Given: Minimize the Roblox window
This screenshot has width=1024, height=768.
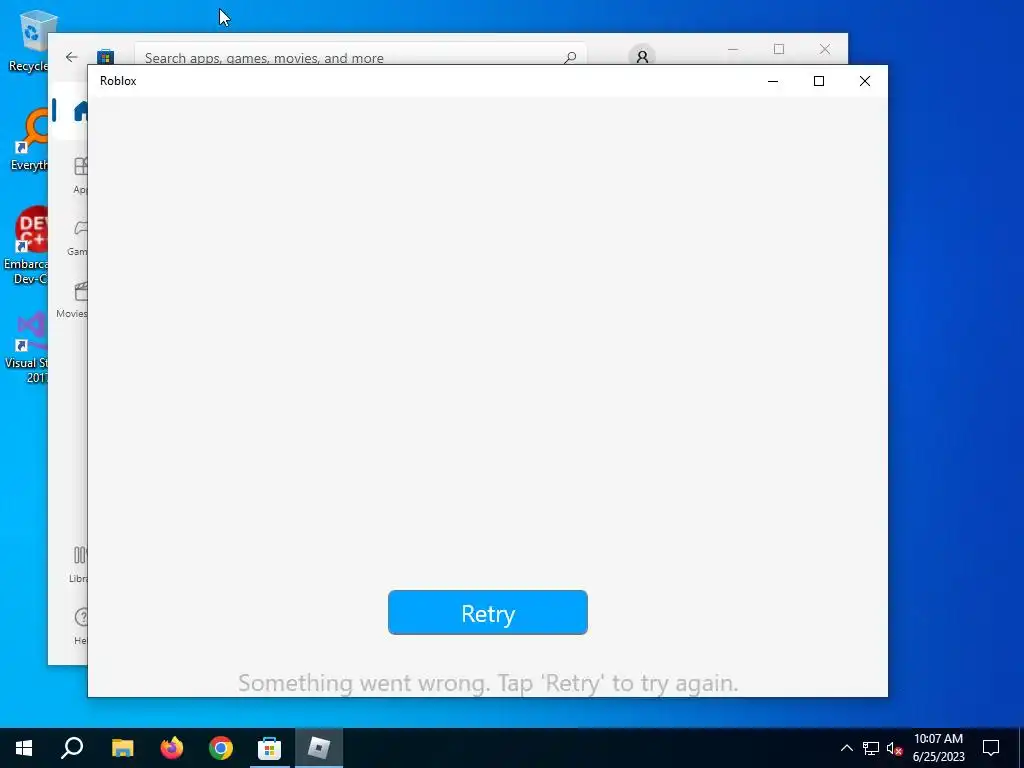Looking at the screenshot, I should click(773, 81).
